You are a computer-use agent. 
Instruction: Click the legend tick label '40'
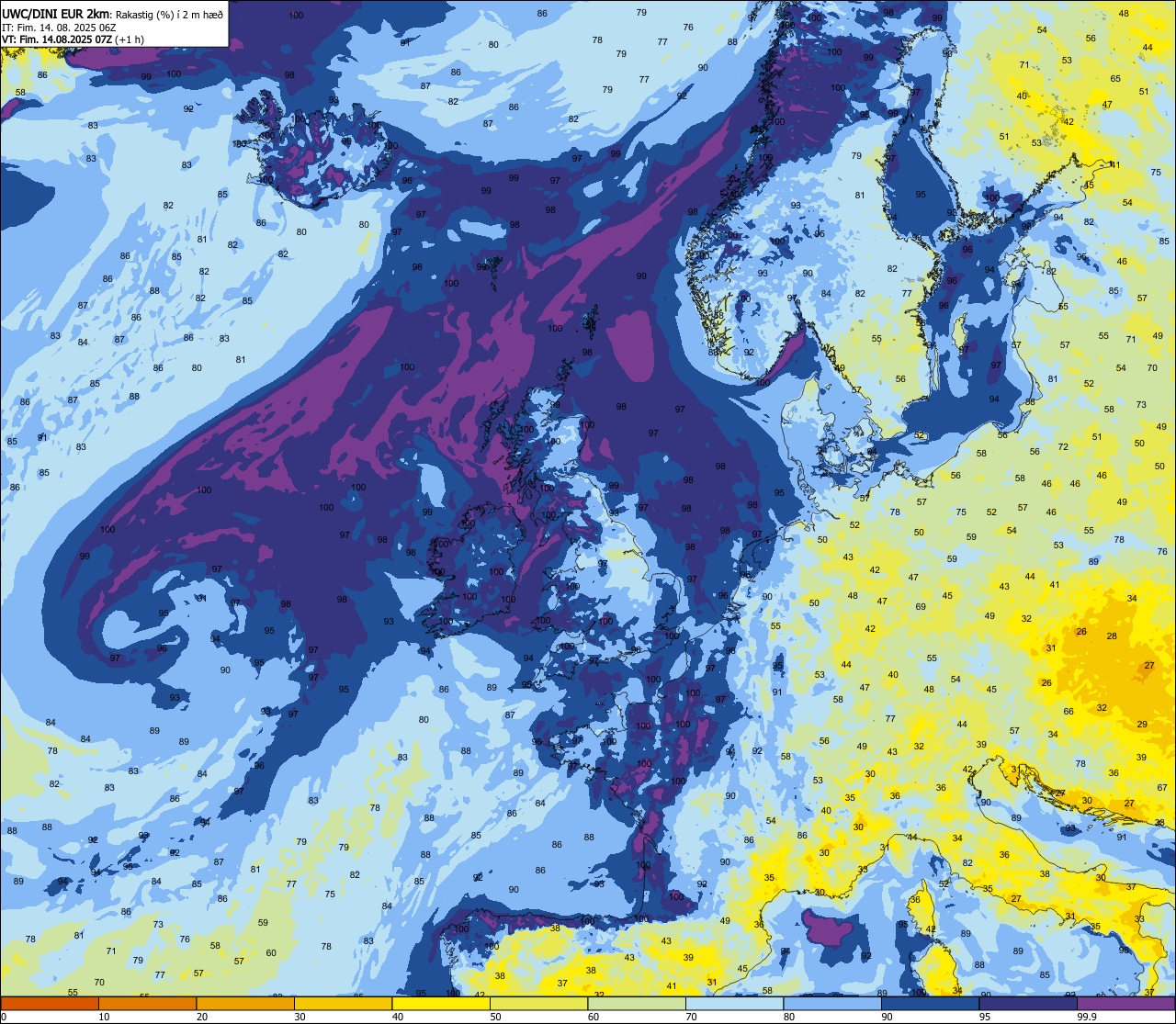(398, 1017)
